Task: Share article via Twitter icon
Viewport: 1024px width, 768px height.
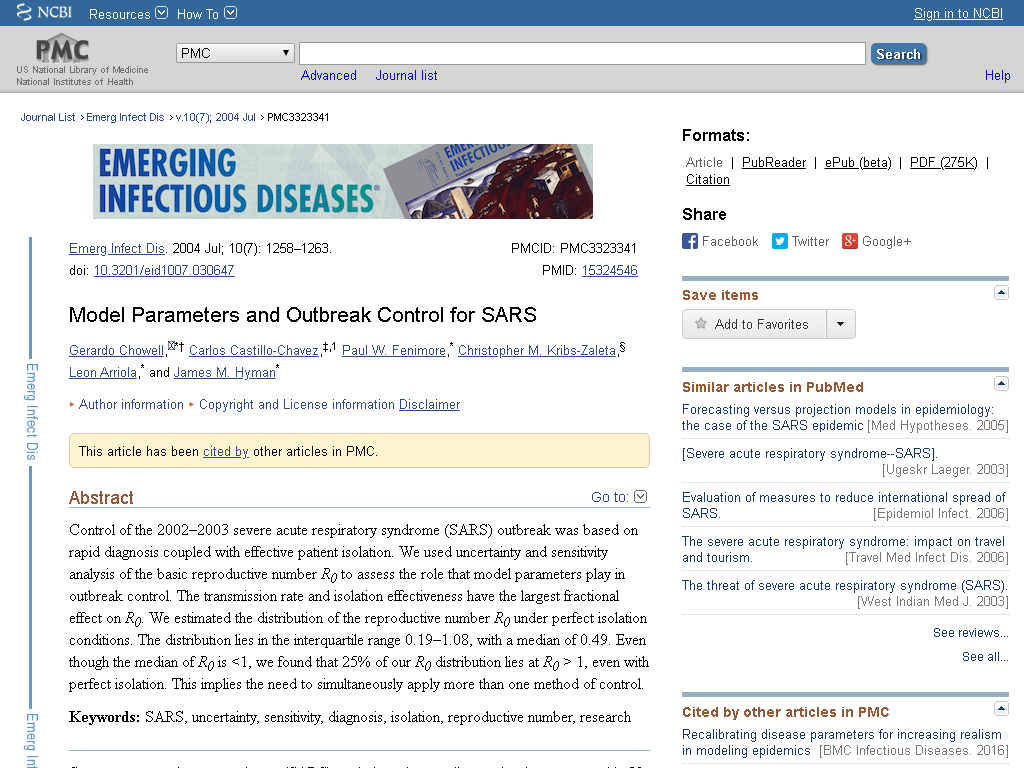Action: (x=780, y=241)
